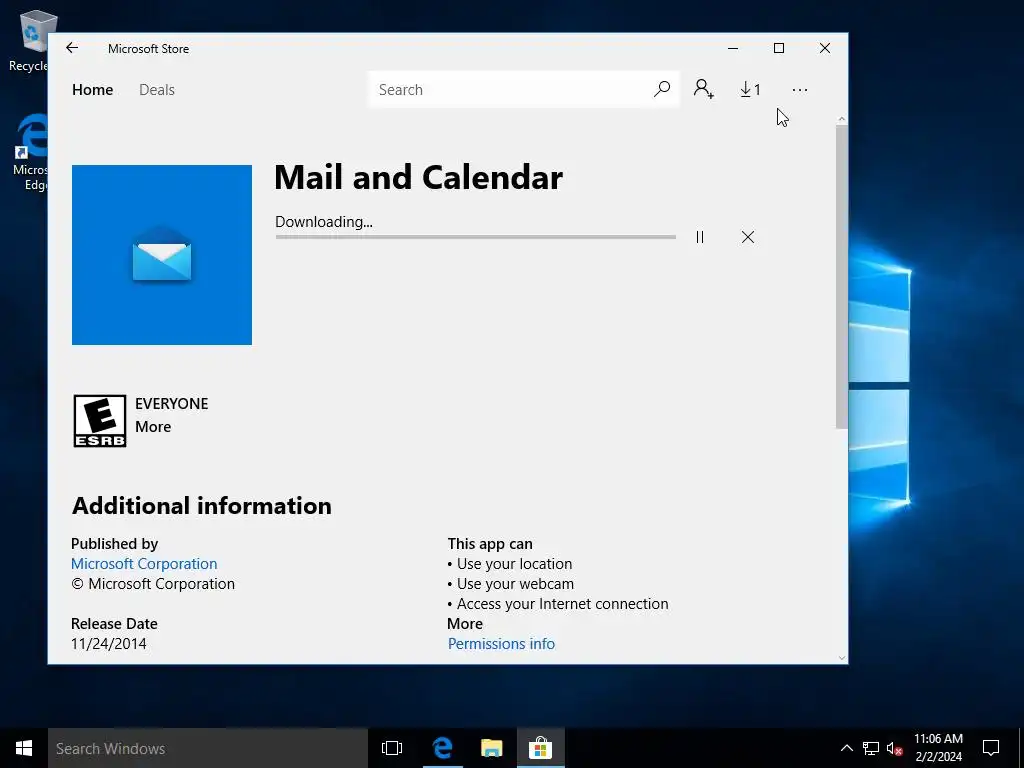Open the network tray icon
This screenshot has height=768, width=1024.
[x=871, y=748]
